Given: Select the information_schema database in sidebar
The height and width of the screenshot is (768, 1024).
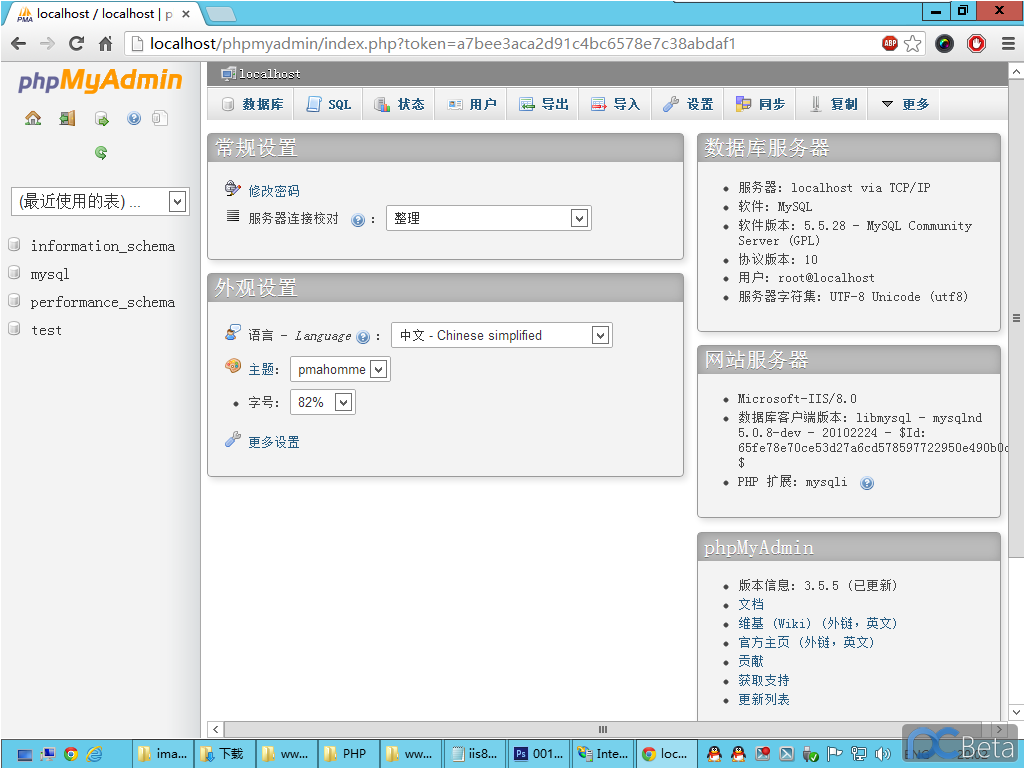Looking at the screenshot, I should point(102,246).
